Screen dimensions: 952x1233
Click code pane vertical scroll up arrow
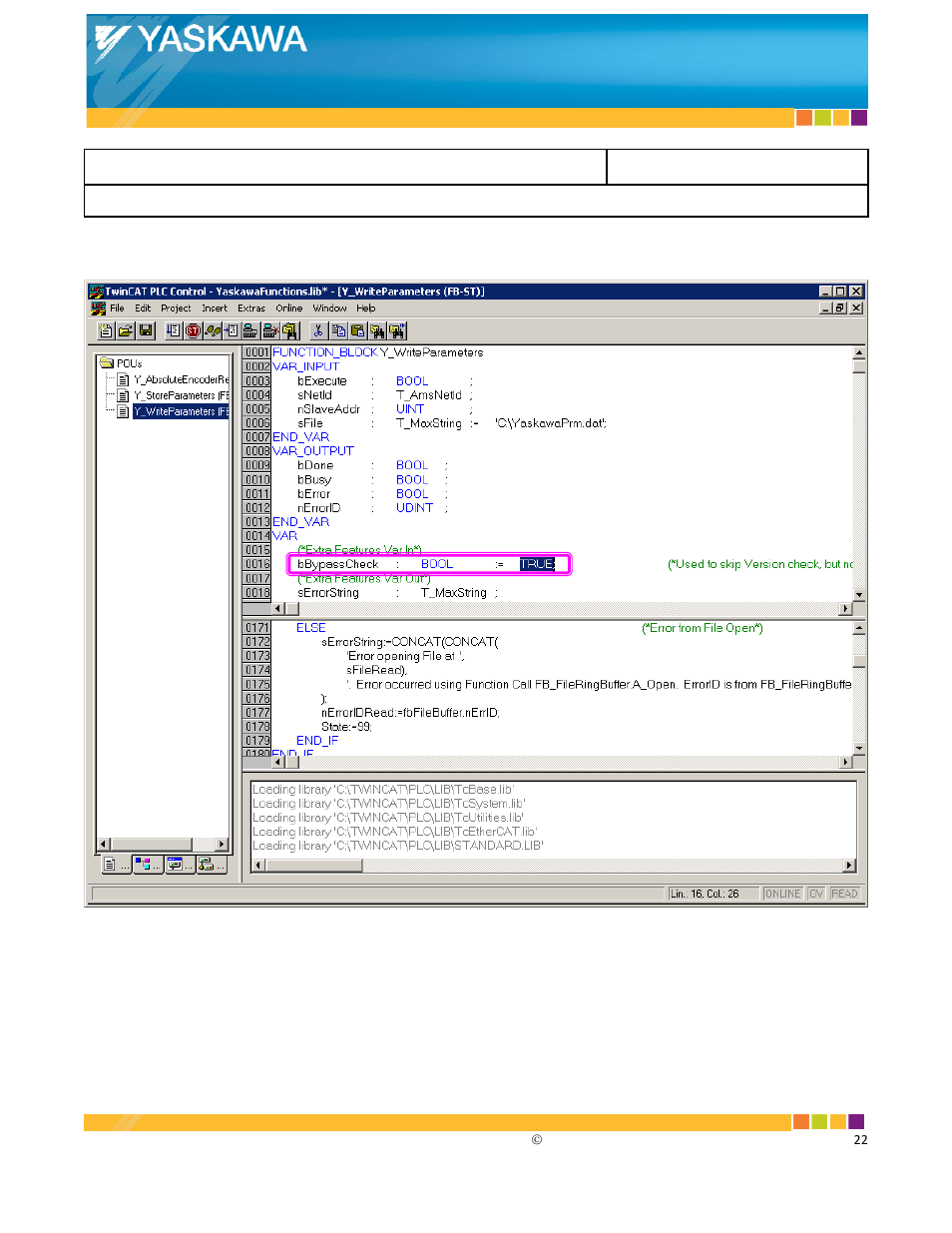click(x=859, y=628)
